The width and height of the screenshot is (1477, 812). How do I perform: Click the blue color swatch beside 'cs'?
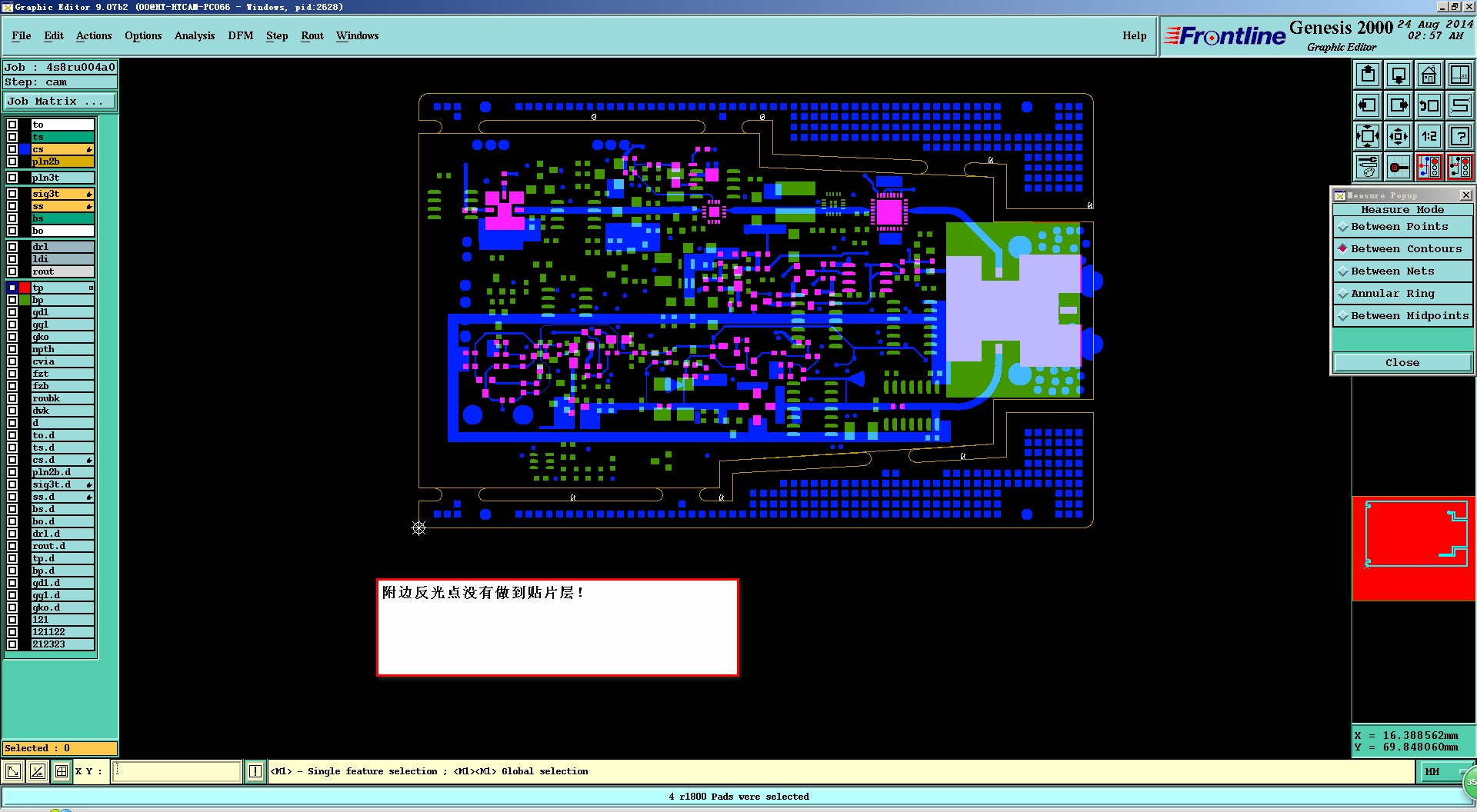pyautogui.click(x=25, y=149)
